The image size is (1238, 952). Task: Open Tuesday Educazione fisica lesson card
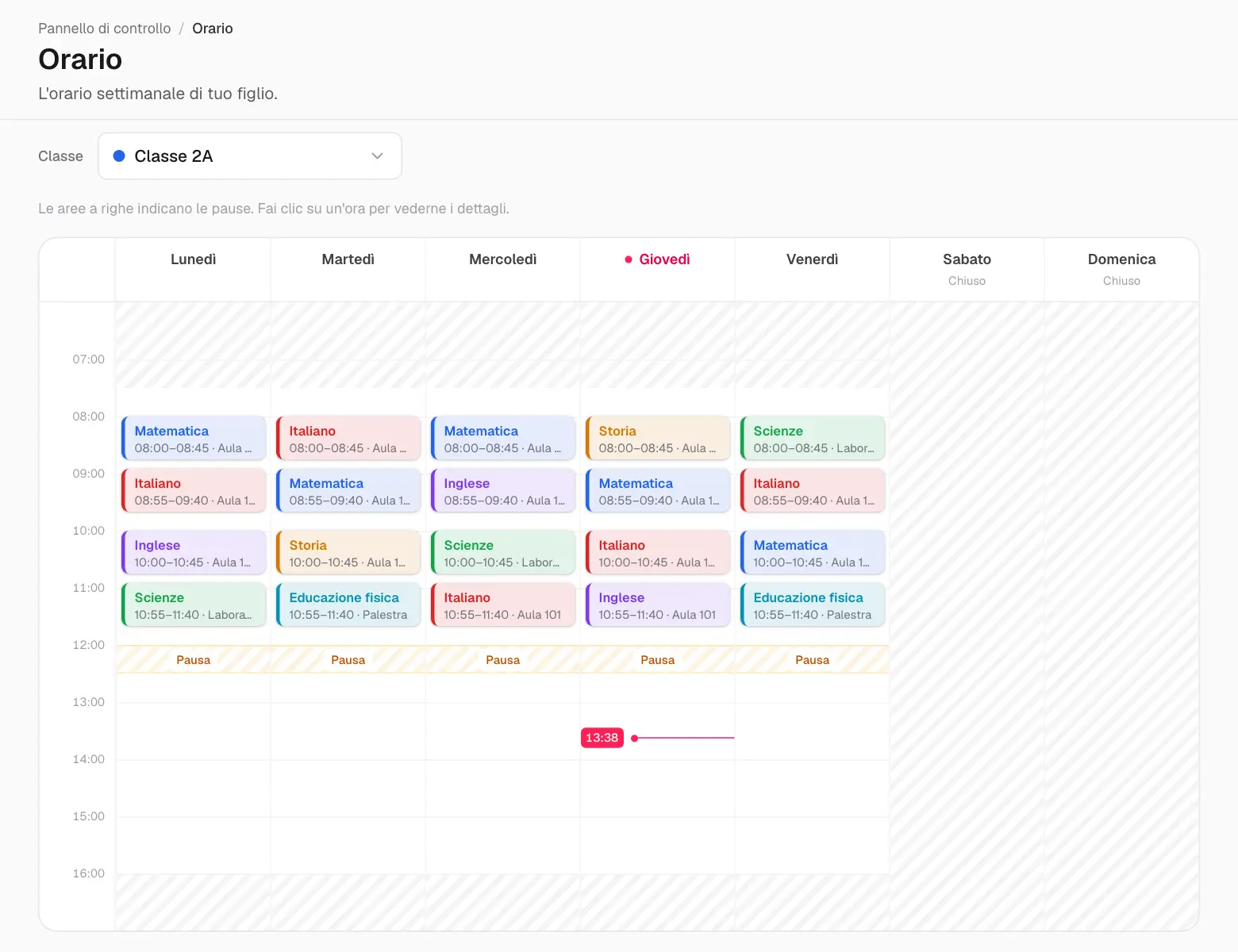coord(348,605)
